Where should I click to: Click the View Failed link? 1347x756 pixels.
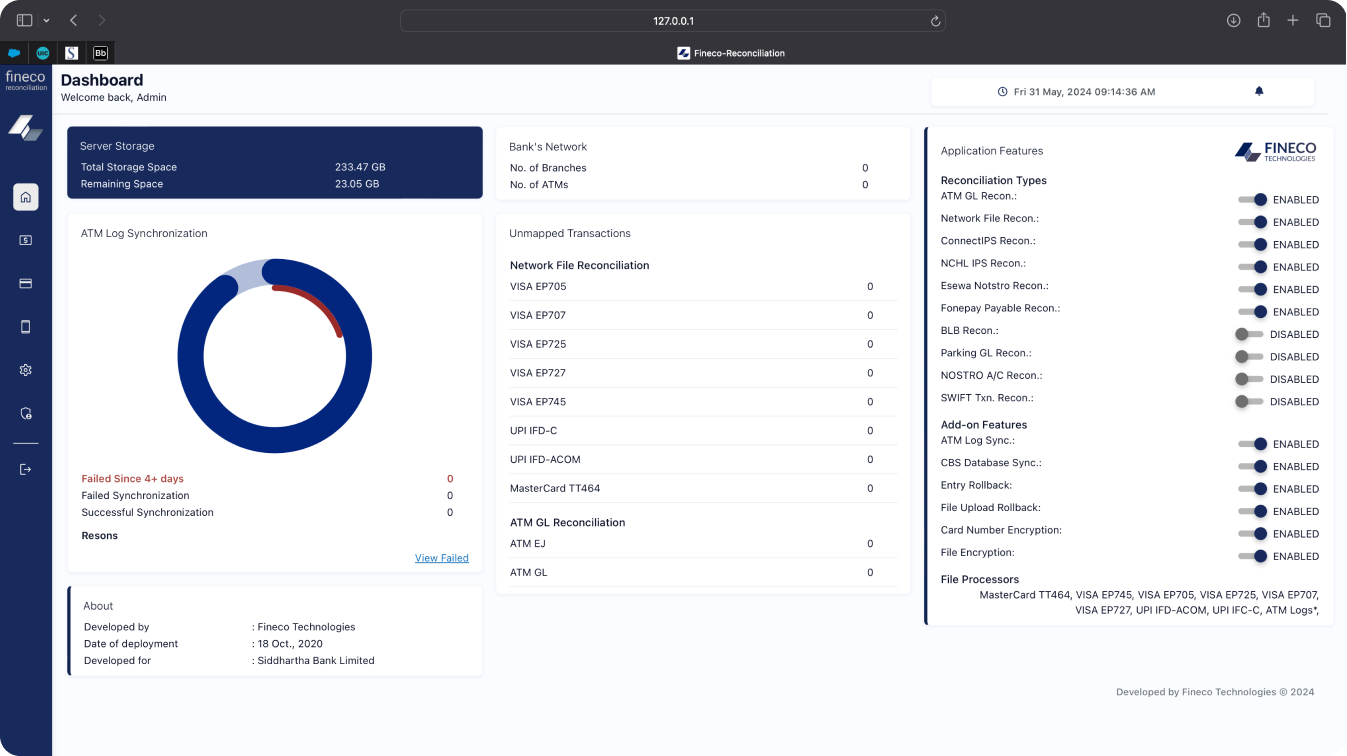[x=441, y=558]
